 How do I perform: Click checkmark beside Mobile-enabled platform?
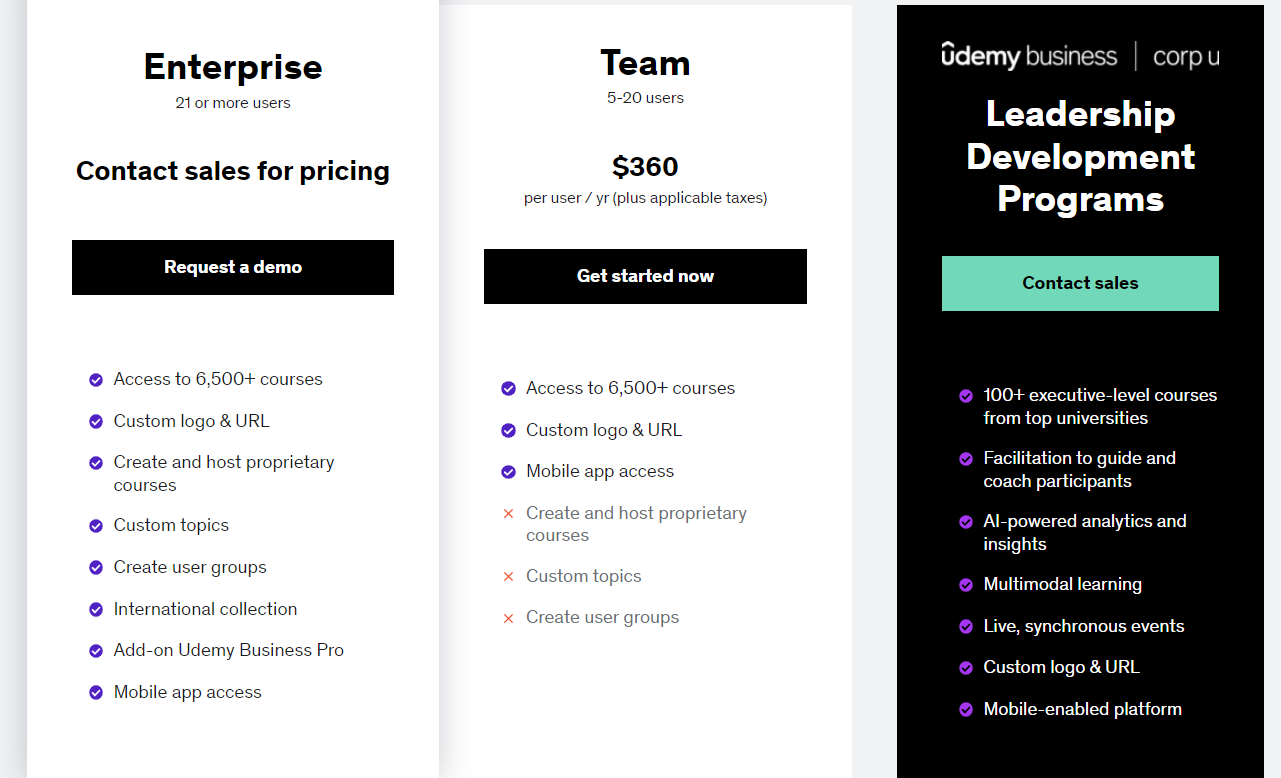tap(966, 710)
